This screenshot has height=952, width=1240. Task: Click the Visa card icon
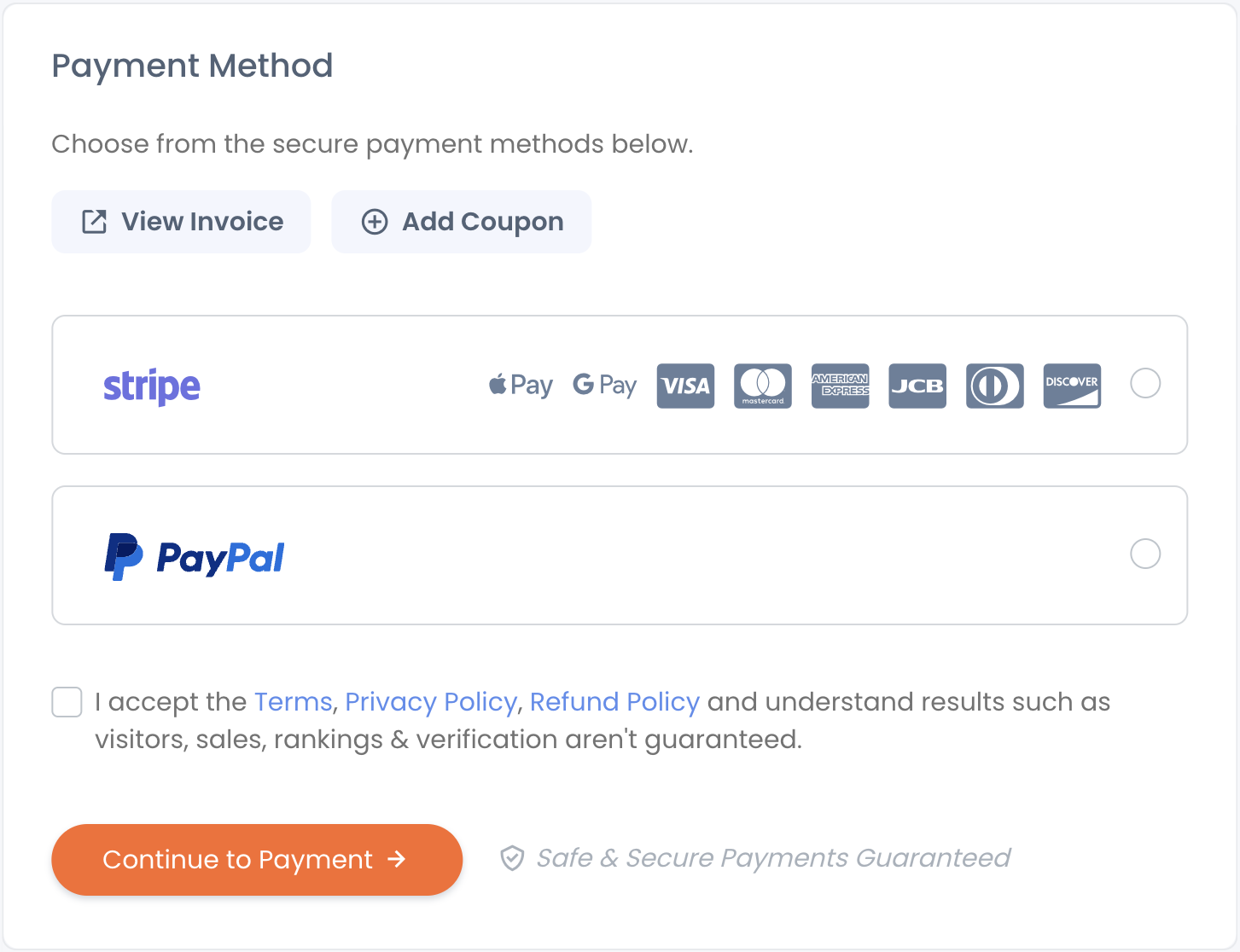685,386
